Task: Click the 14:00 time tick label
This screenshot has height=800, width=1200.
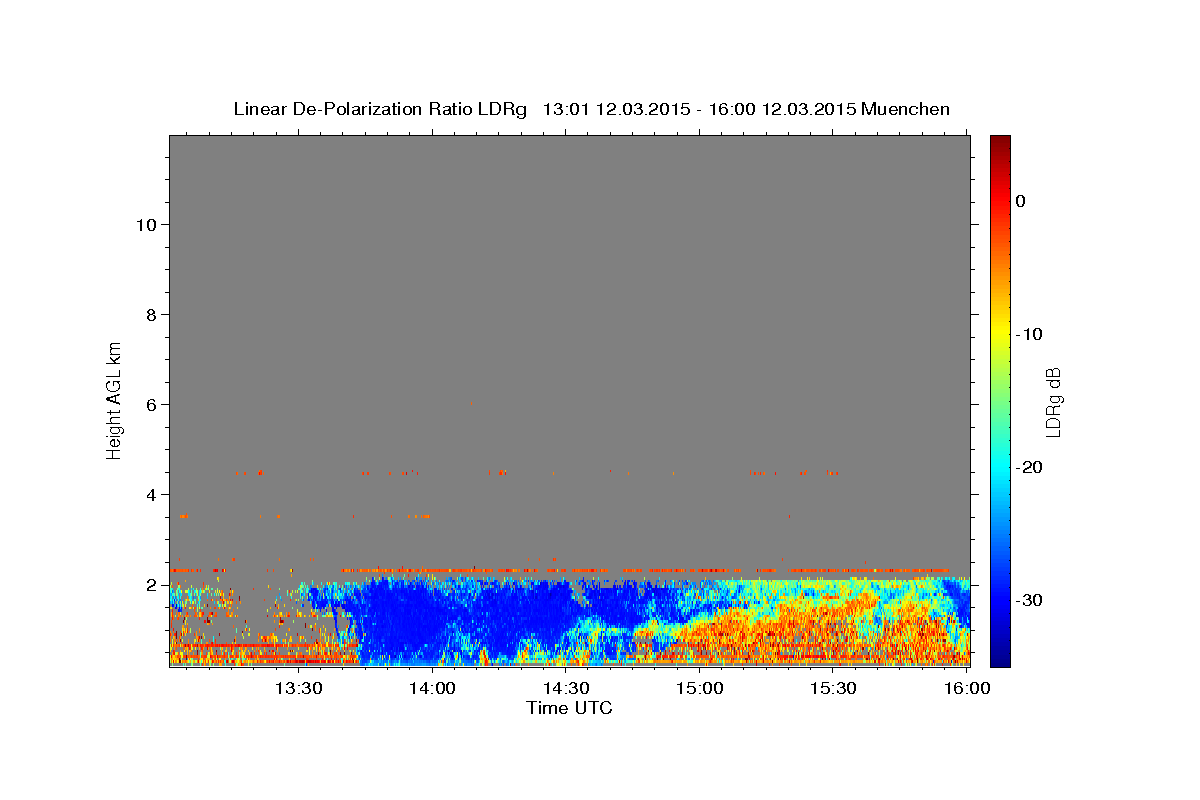Action: point(431,689)
